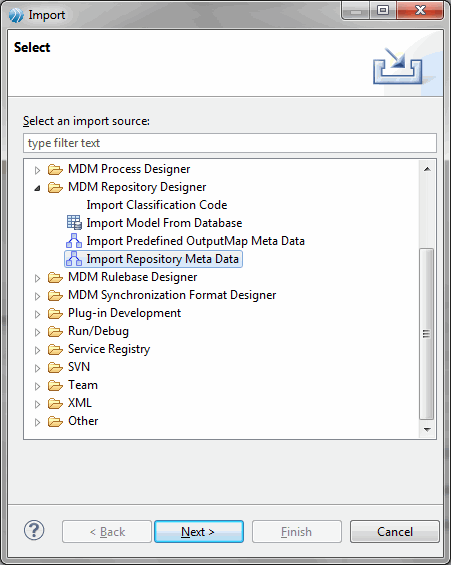Expand the Team category arrow
The width and height of the screenshot is (451, 565).
(x=37, y=386)
